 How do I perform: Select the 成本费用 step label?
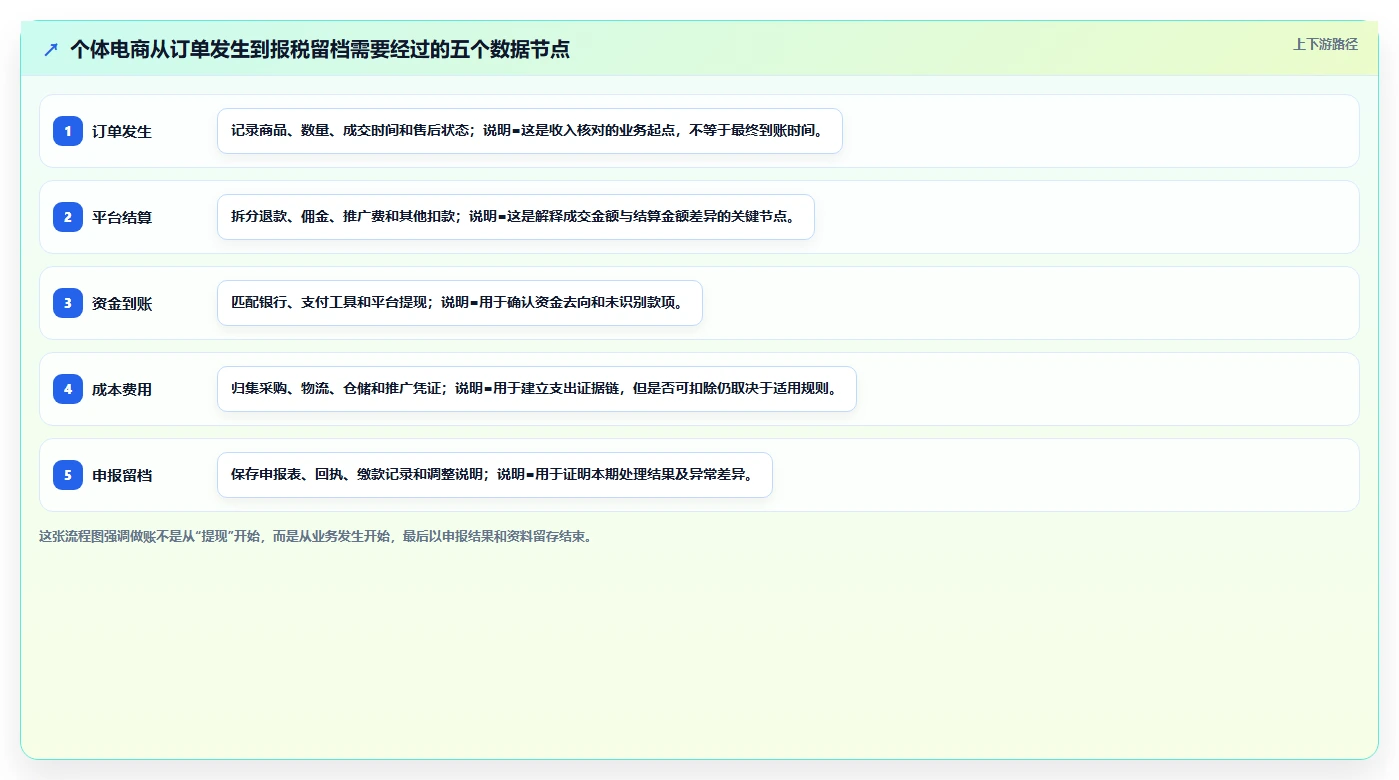122,389
